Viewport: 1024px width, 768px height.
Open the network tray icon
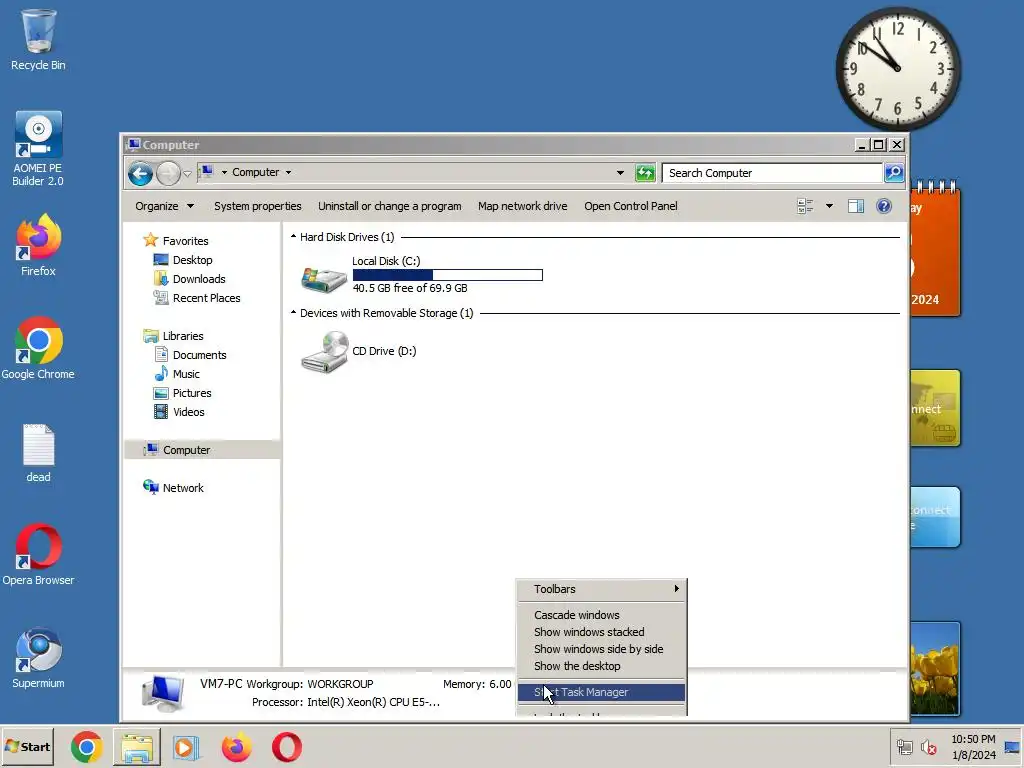click(904, 746)
